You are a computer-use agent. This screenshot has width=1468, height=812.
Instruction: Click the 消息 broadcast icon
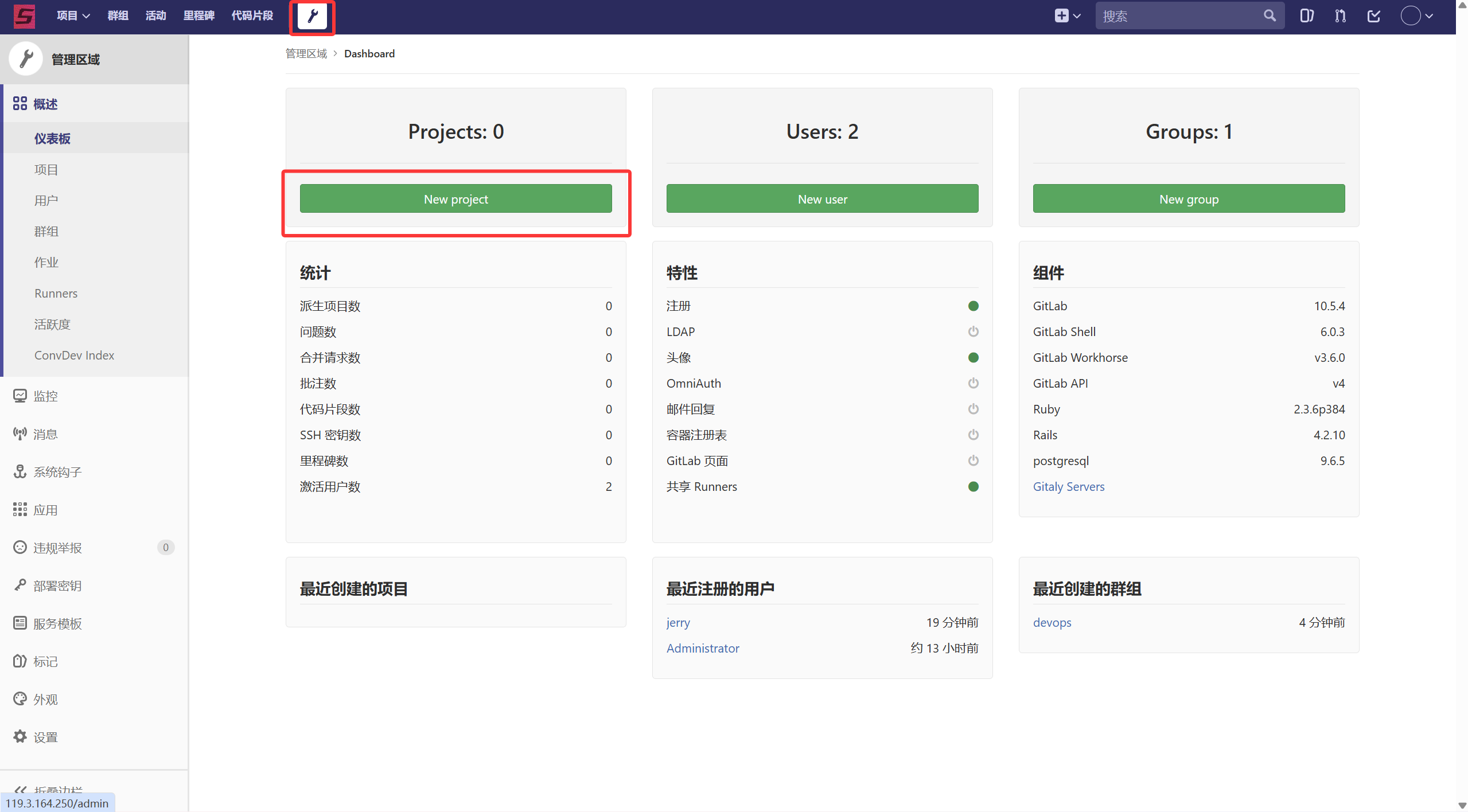[x=20, y=434]
